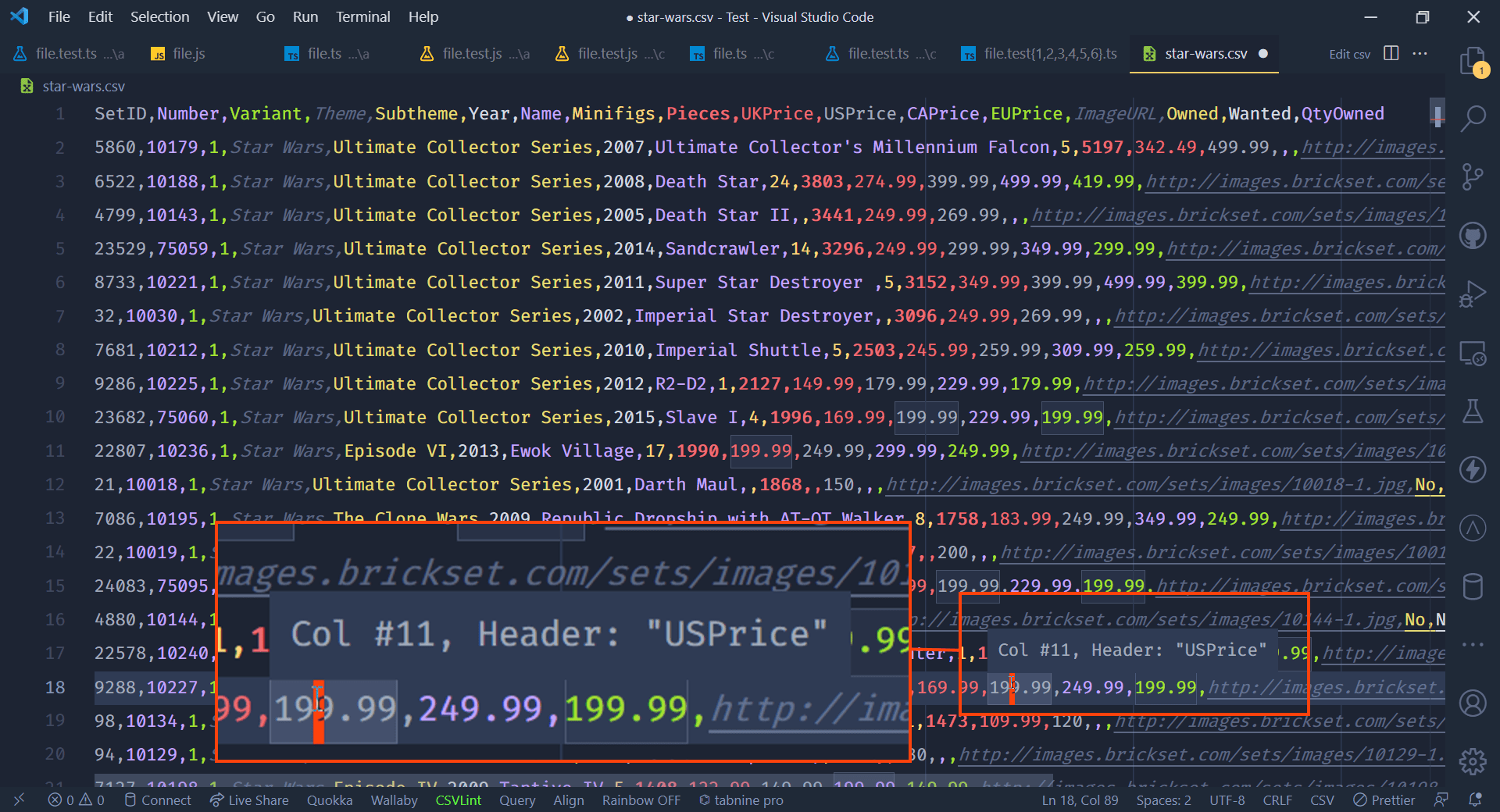Click 'Darth Maul' in line 12
This screenshot has width=1500, height=812.
[x=686, y=485]
